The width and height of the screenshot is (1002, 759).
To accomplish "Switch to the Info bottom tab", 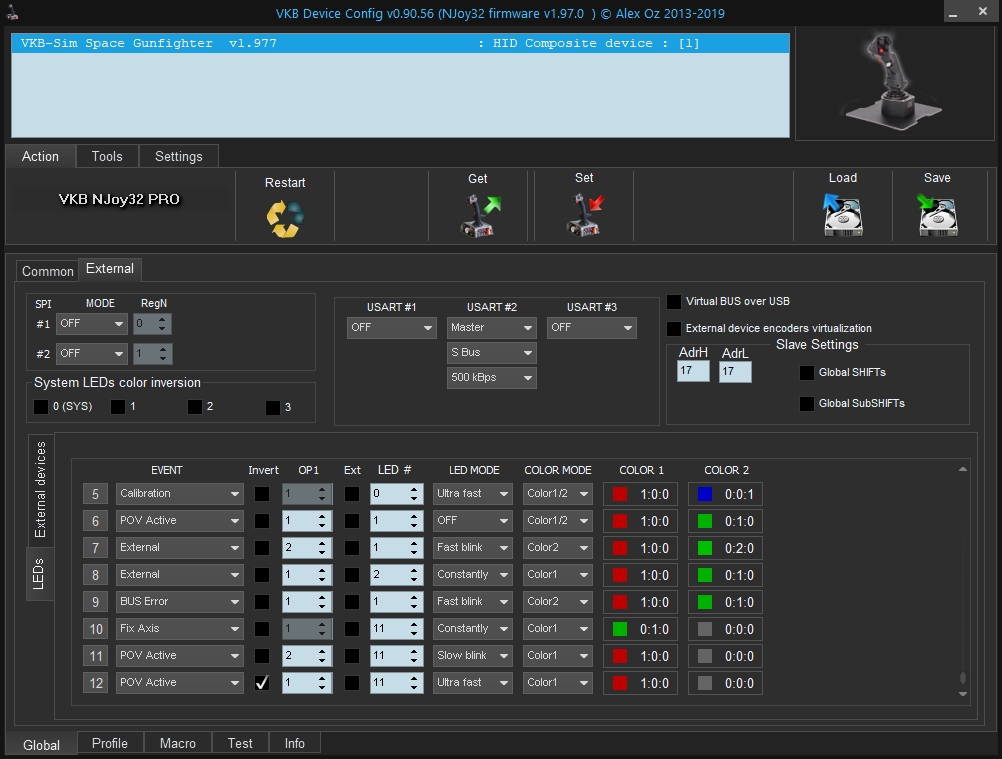I will pyautogui.click(x=295, y=744).
